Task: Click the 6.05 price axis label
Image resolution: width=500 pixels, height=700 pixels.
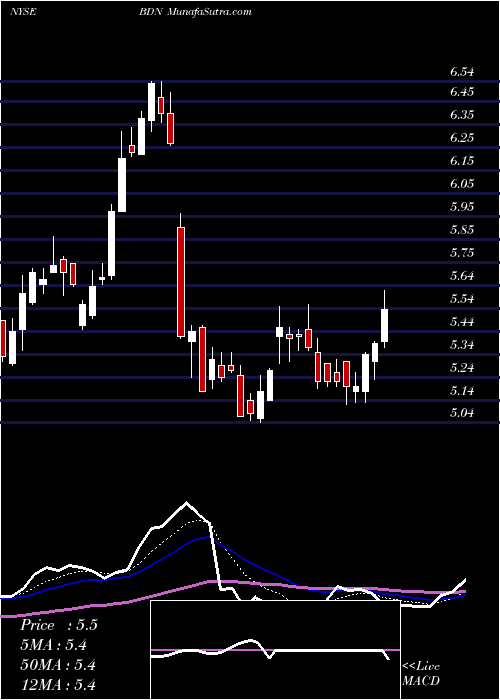Action: pos(462,184)
